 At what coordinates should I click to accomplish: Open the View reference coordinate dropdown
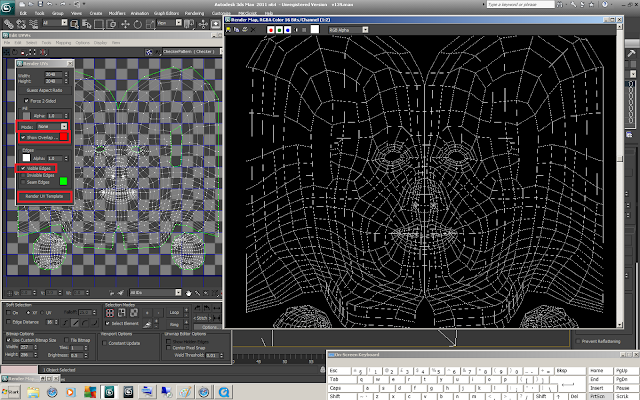[169, 23]
